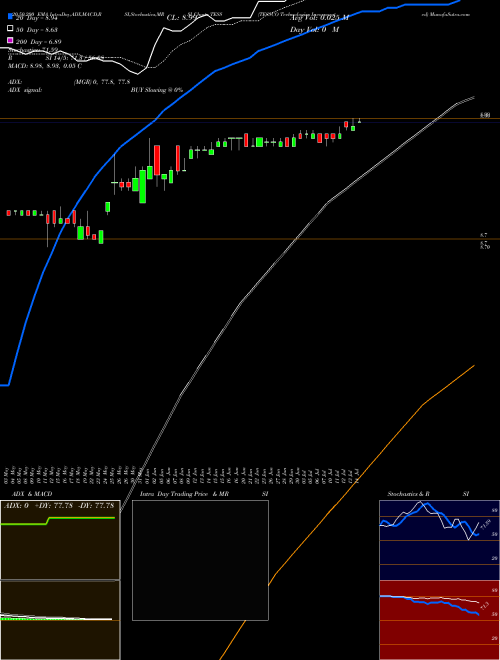Image resolution: width=500 pixels, height=660 pixels.
Task: Click the 'Intra Day Trading Price & MR' title
Action: pos(184,494)
